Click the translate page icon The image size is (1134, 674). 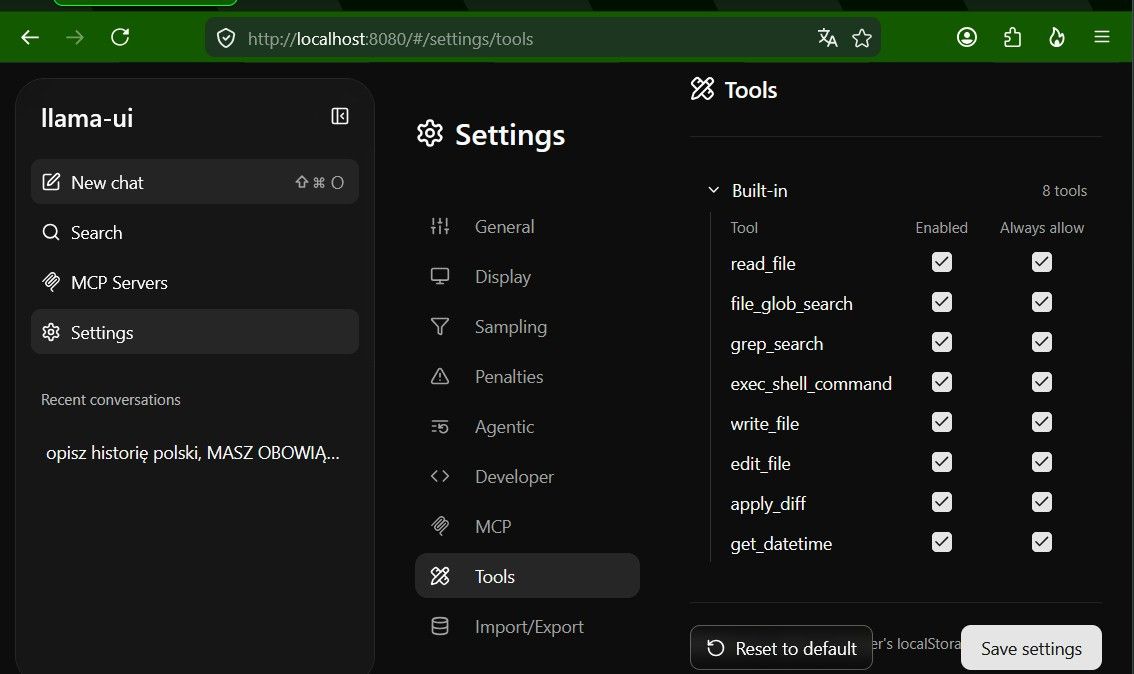[x=827, y=38]
